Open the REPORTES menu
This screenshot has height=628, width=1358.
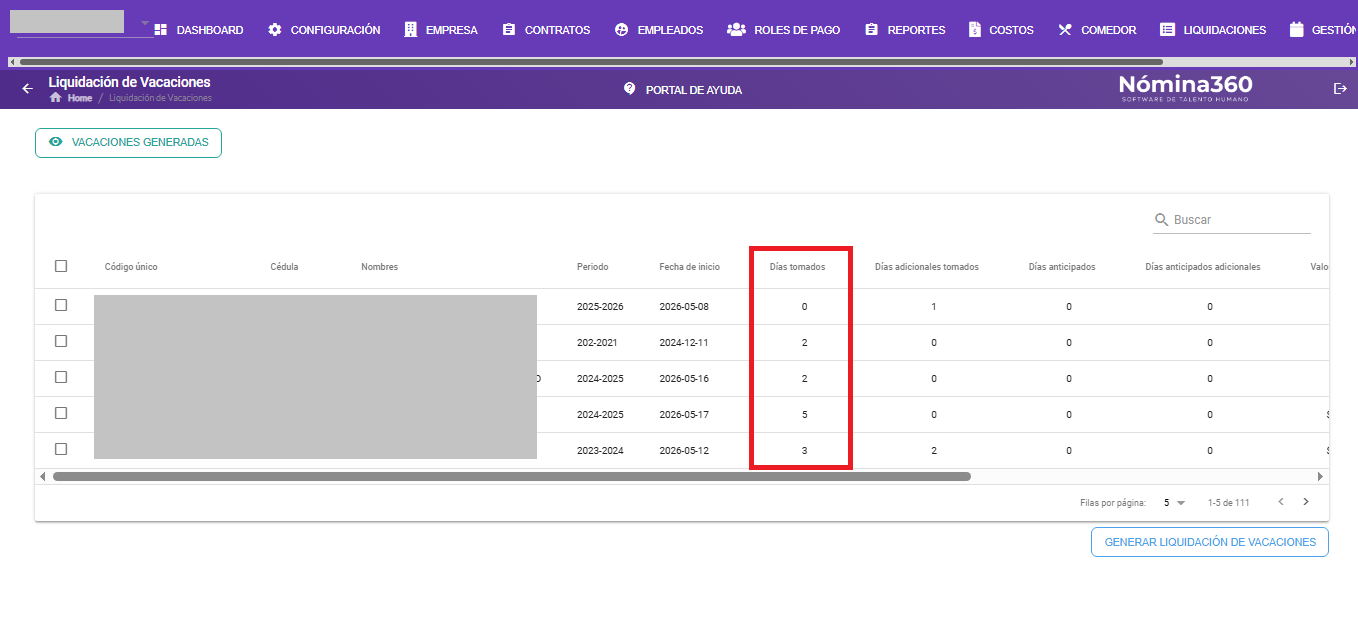[x=904, y=30]
